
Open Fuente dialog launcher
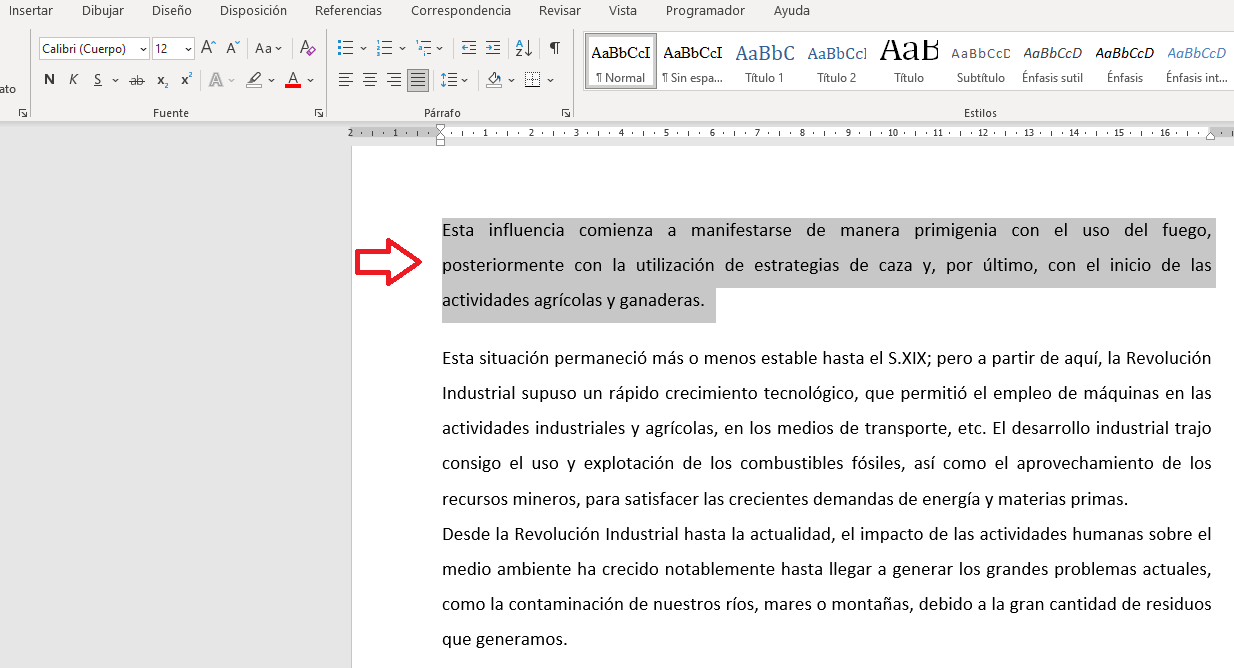pos(319,113)
